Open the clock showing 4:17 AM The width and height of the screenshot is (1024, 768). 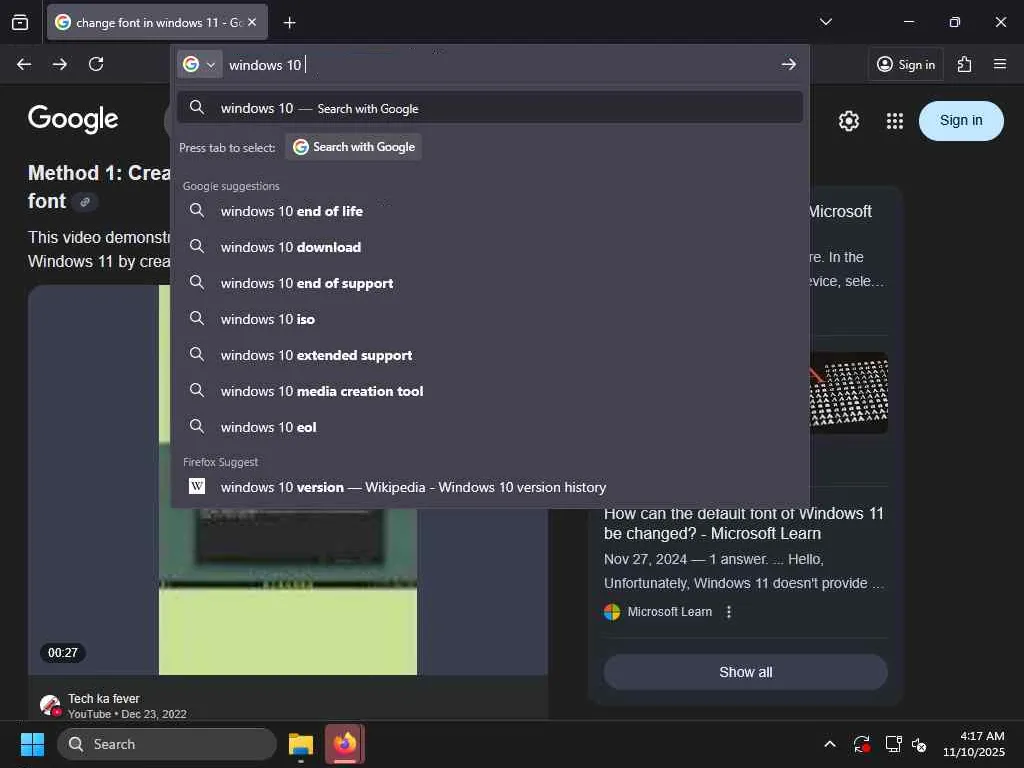pyautogui.click(x=973, y=744)
